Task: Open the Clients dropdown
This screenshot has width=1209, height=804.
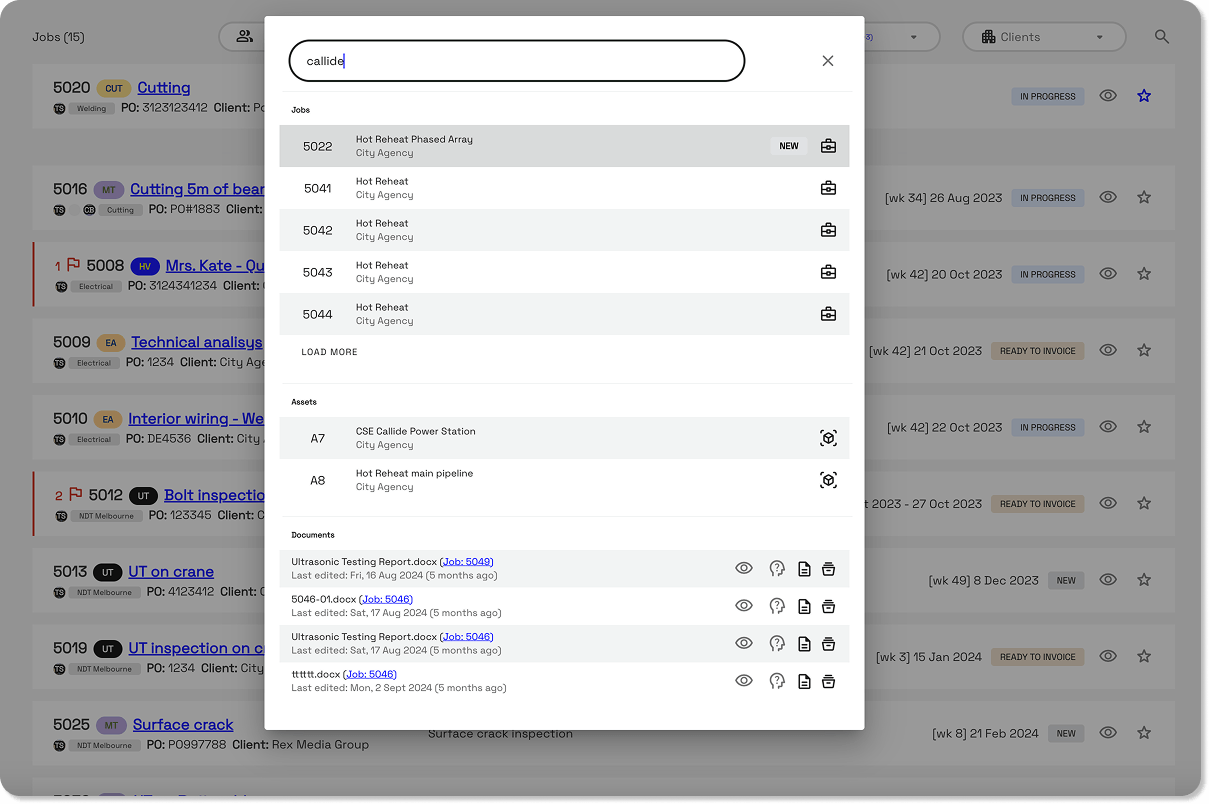Action: (1044, 36)
